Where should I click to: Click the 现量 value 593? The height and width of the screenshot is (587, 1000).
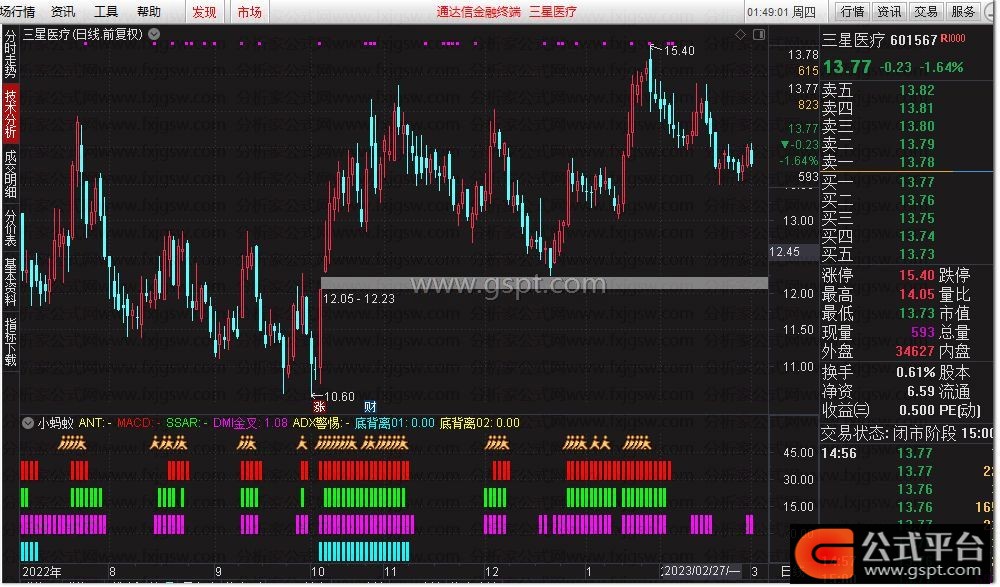point(923,332)
